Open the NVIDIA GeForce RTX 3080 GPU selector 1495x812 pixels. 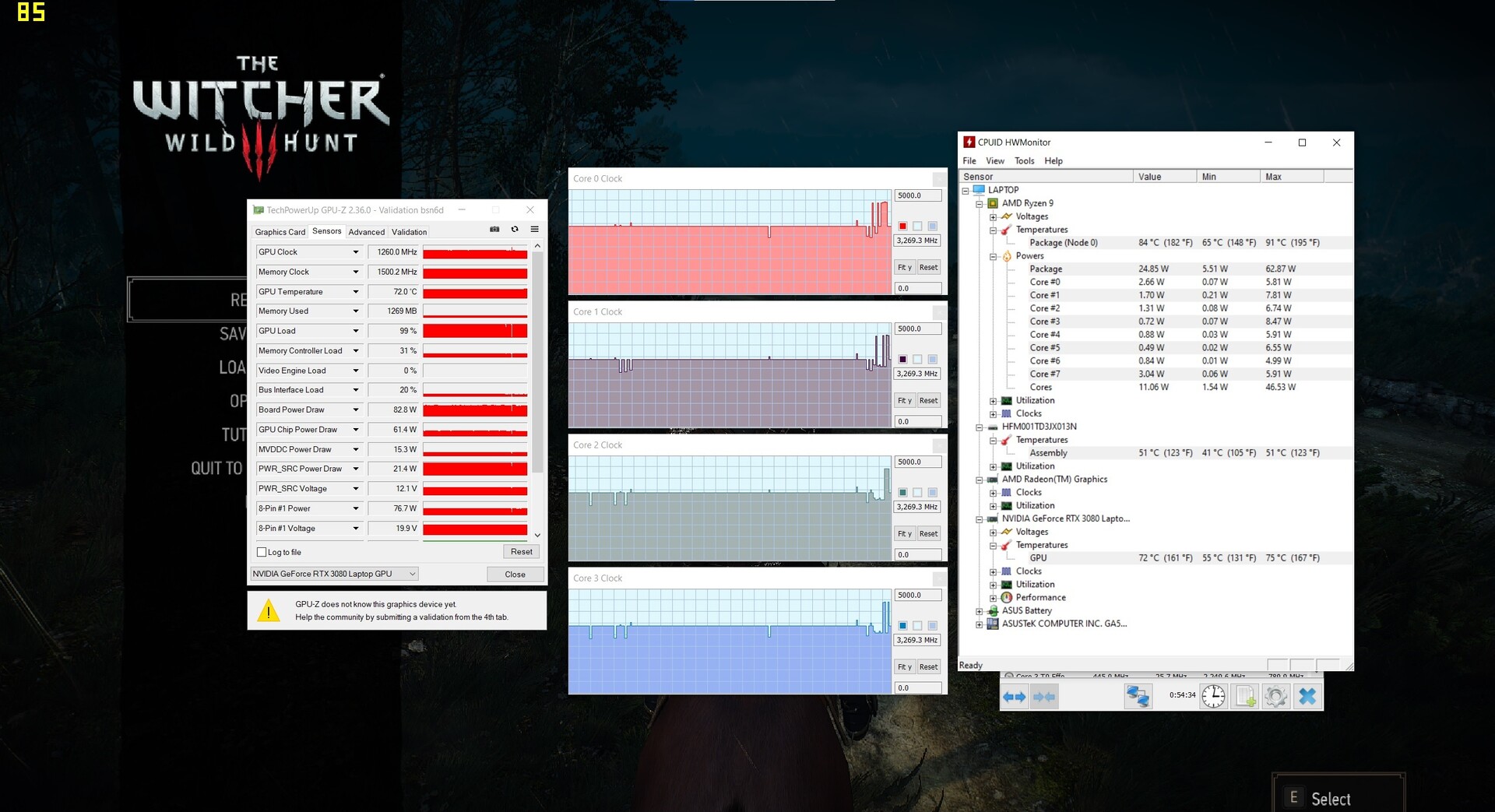pos(334,574)
